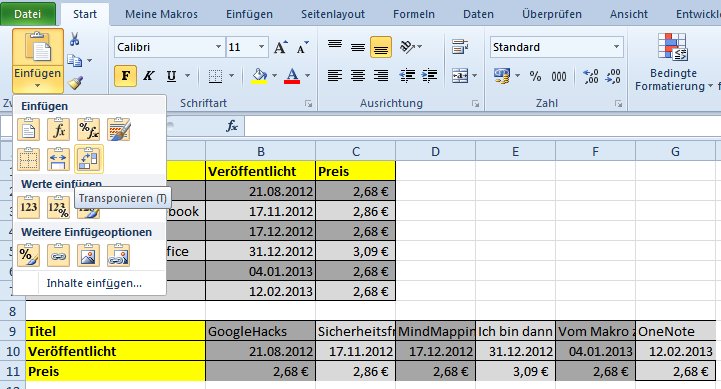
Task: Click the copy icon in clipboard group
Action: tap(74, 60)
